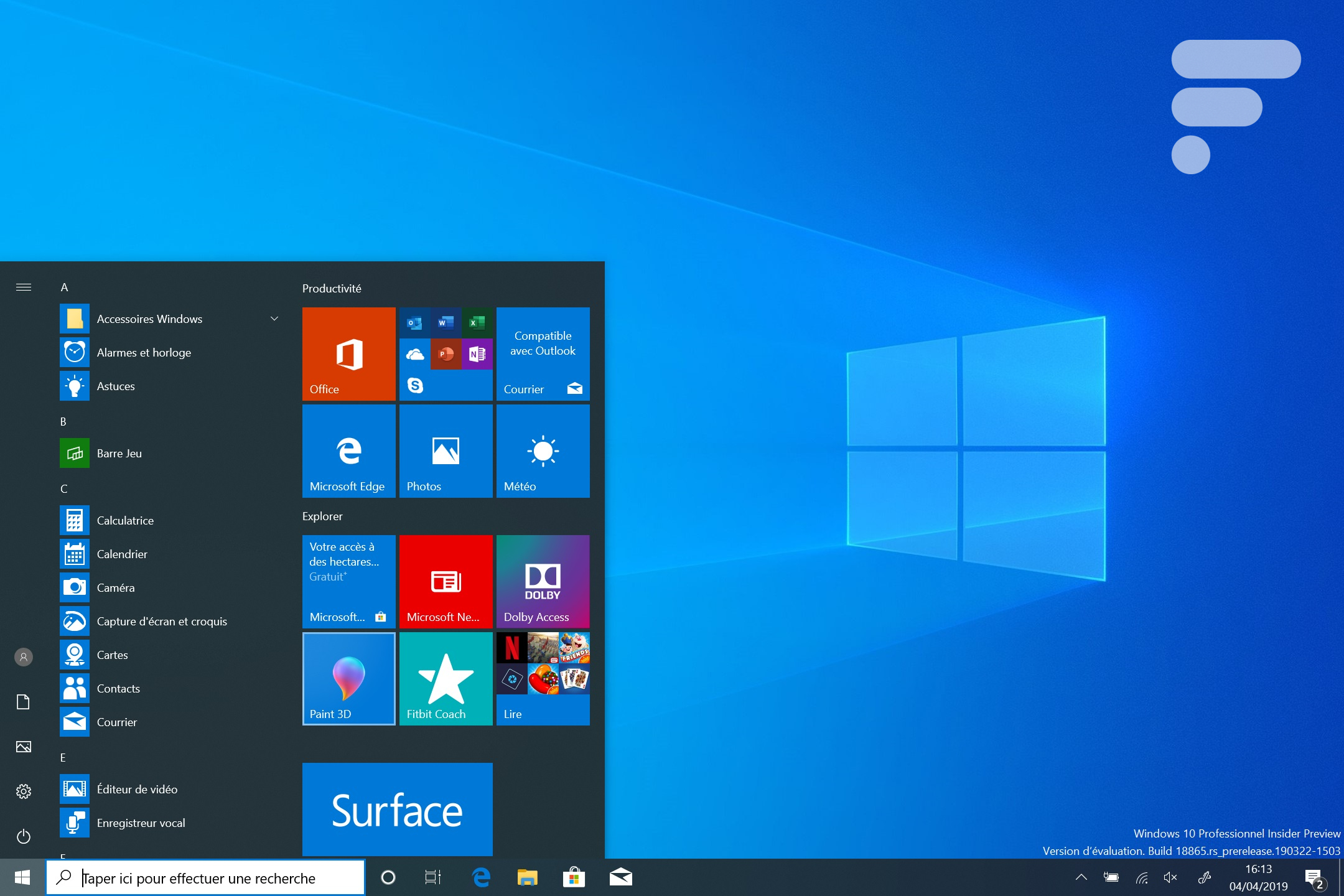Open the Courrier mail tile
This screenshot has height=896, width=1344.
(x=543, y=353)
